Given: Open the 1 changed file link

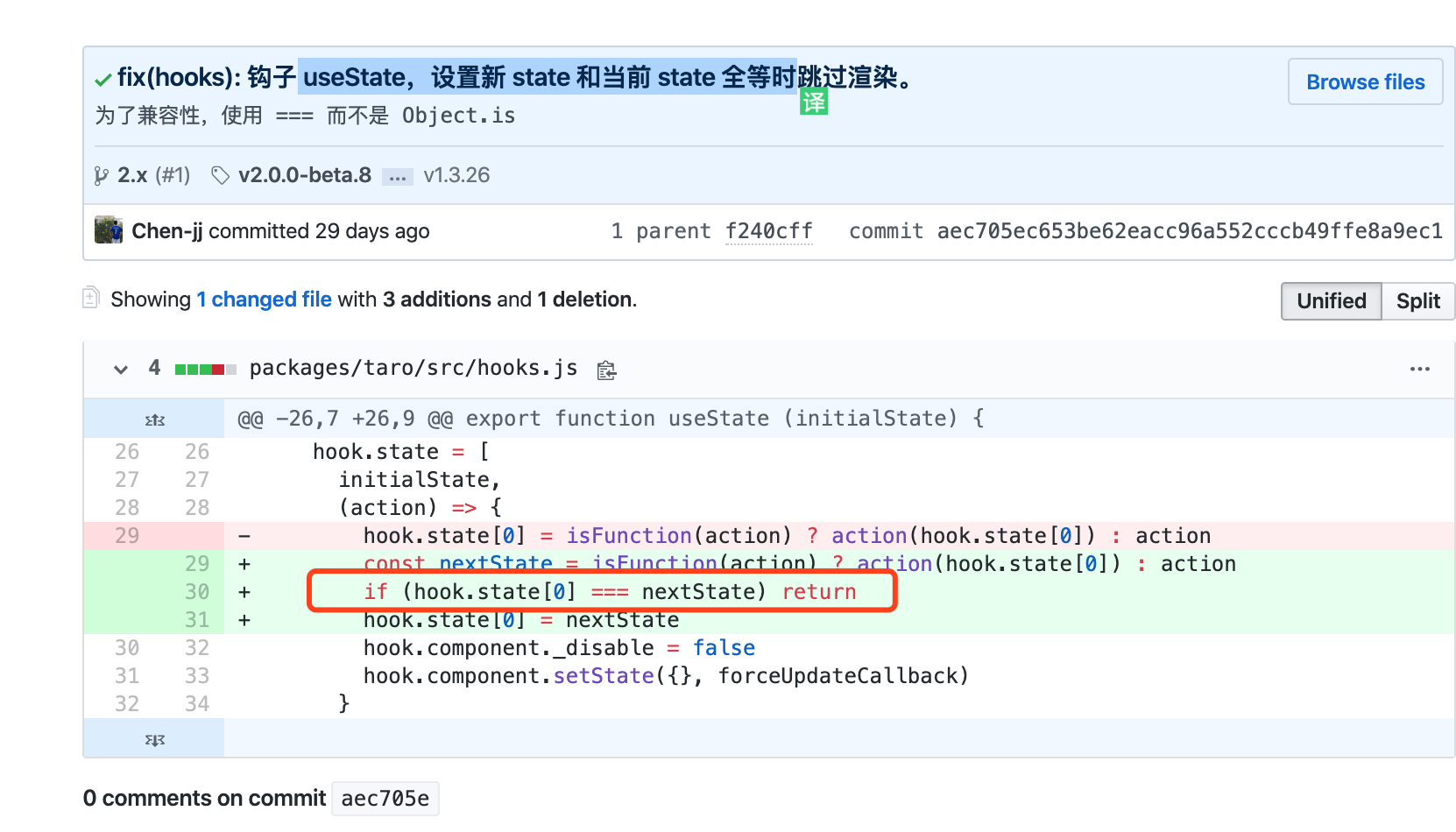Looking at the screenshot, I should (264, 299).
